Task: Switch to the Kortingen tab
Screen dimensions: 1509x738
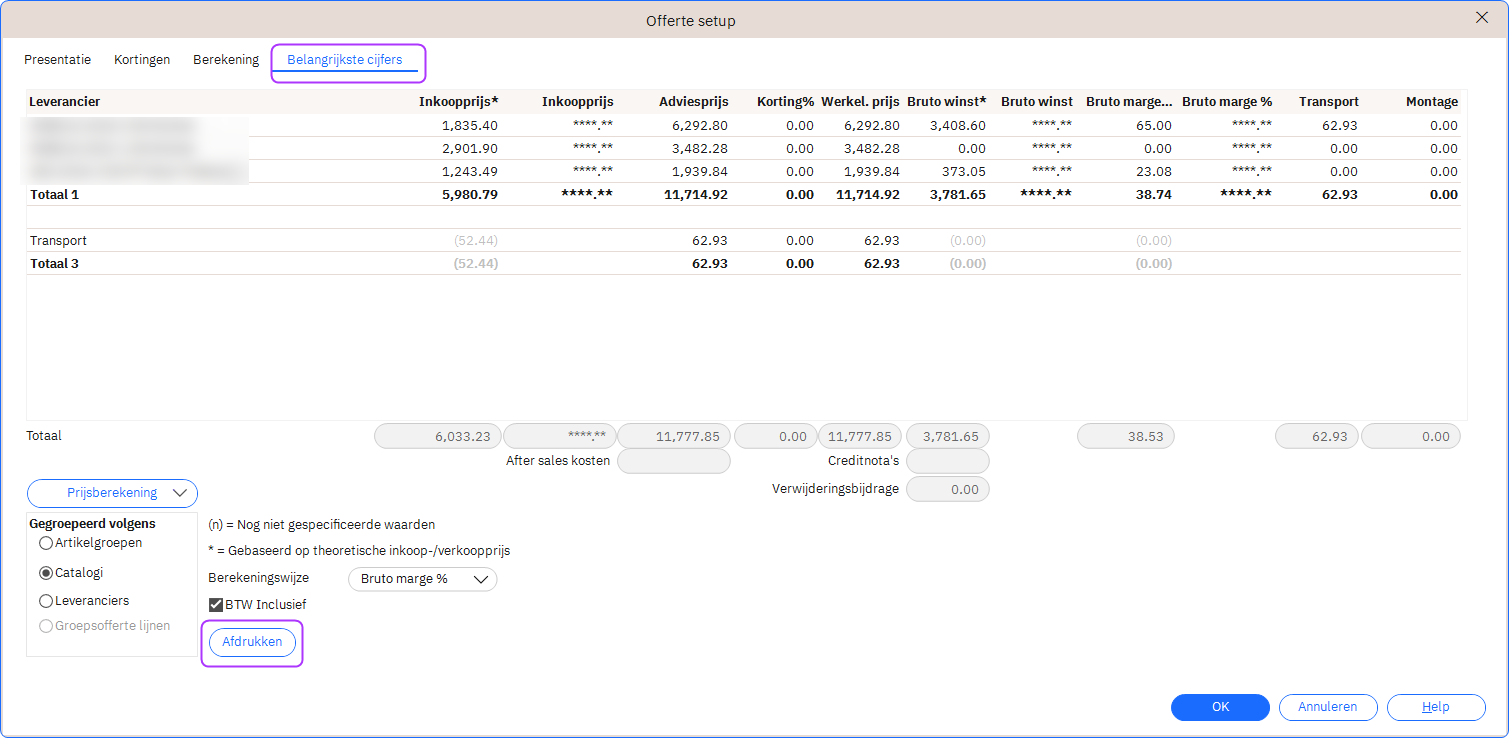Action: point(142,60)
